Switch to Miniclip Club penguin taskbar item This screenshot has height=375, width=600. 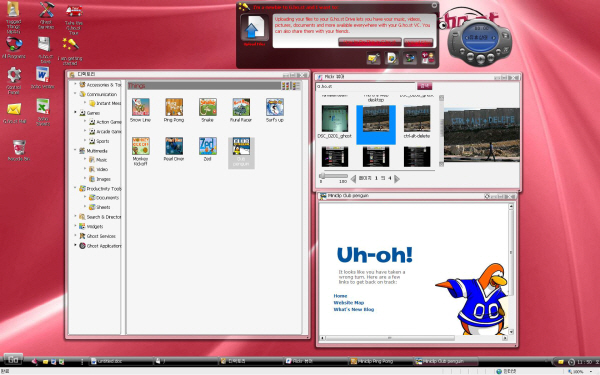click(445, 361)
